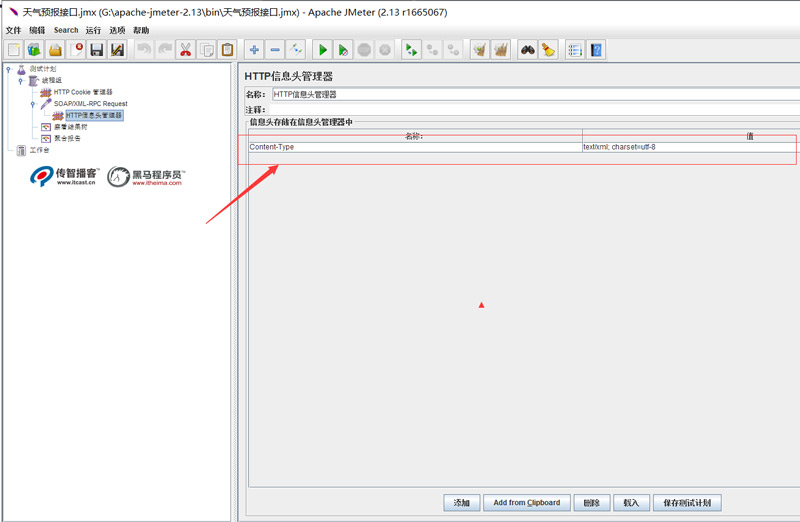
Task: Open the 文件 menu
Action: [x=13, y=30]
